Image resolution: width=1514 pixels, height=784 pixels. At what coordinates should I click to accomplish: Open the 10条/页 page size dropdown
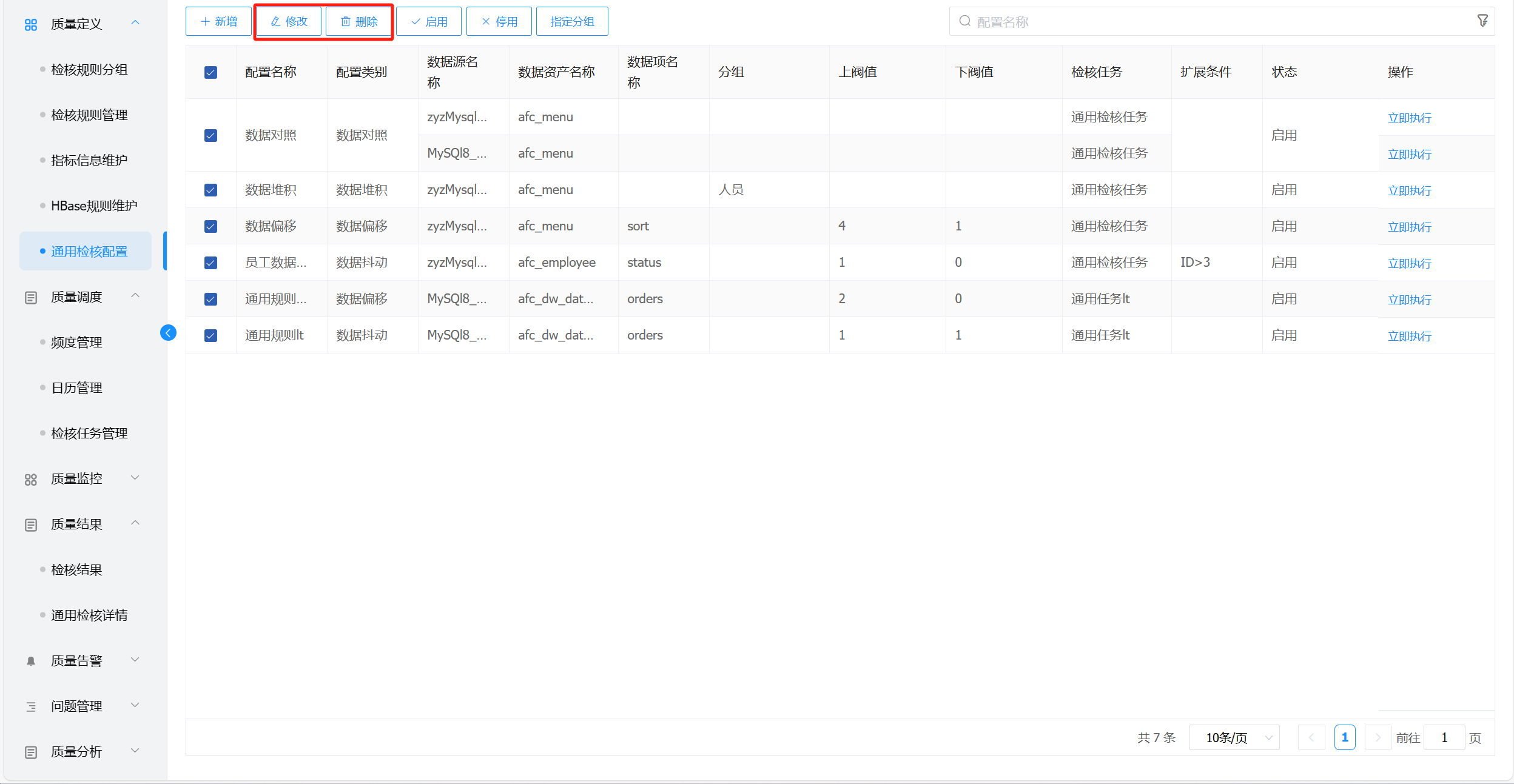click(x=1234, y=738)
